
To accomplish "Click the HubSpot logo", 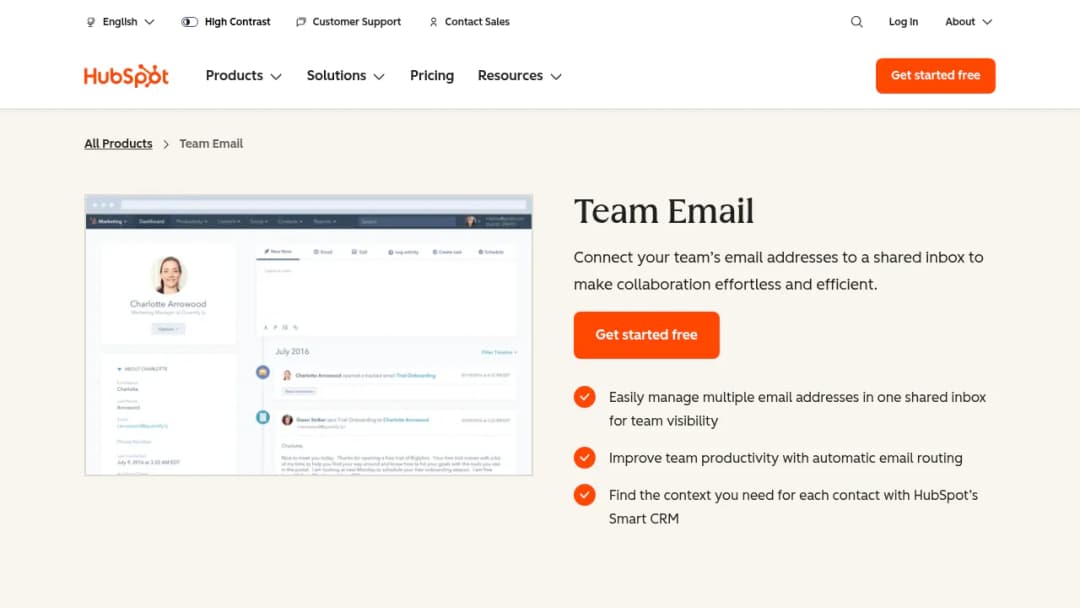I will 126,76.
